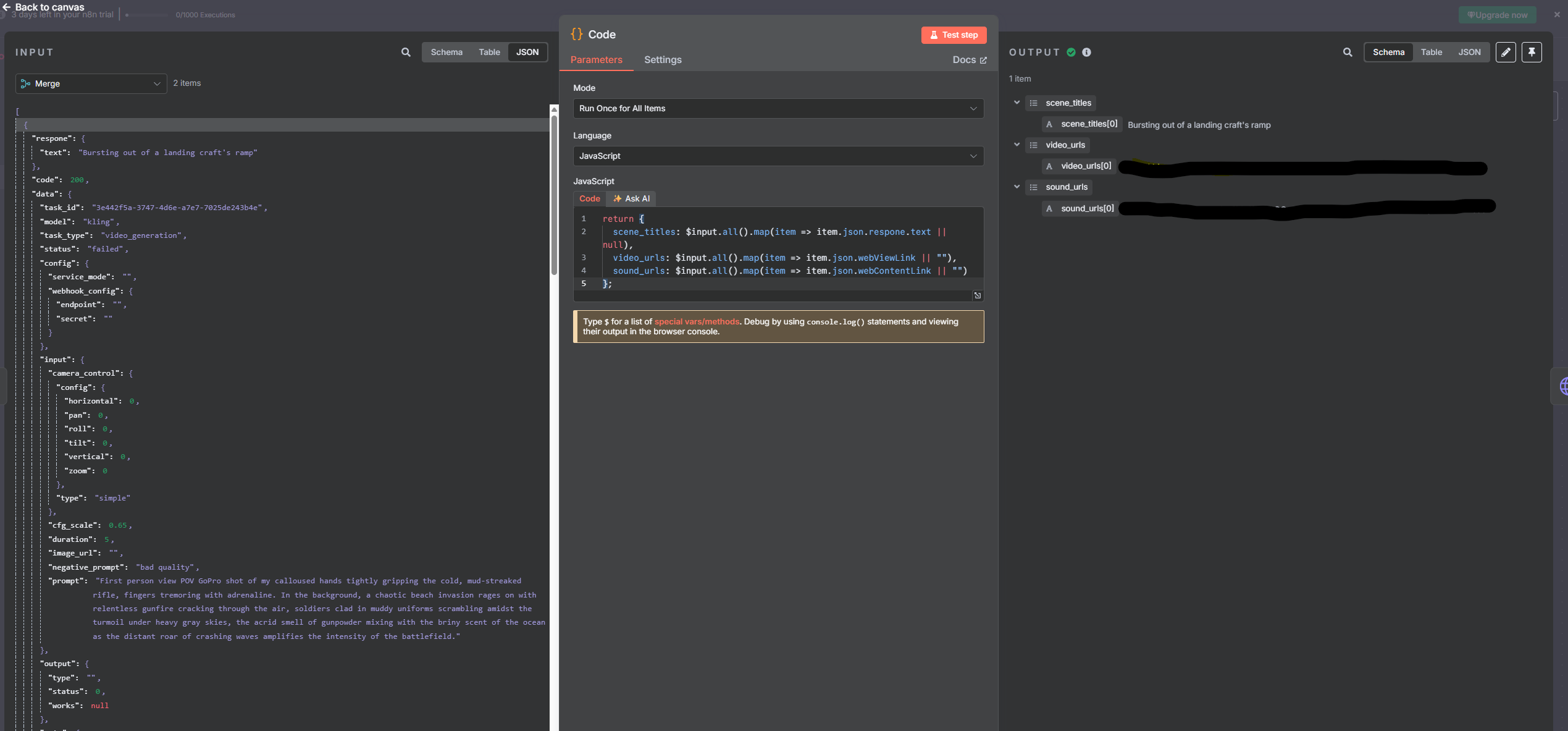
Task: Expand the code editor with resize icon
Action: (978, 295)
